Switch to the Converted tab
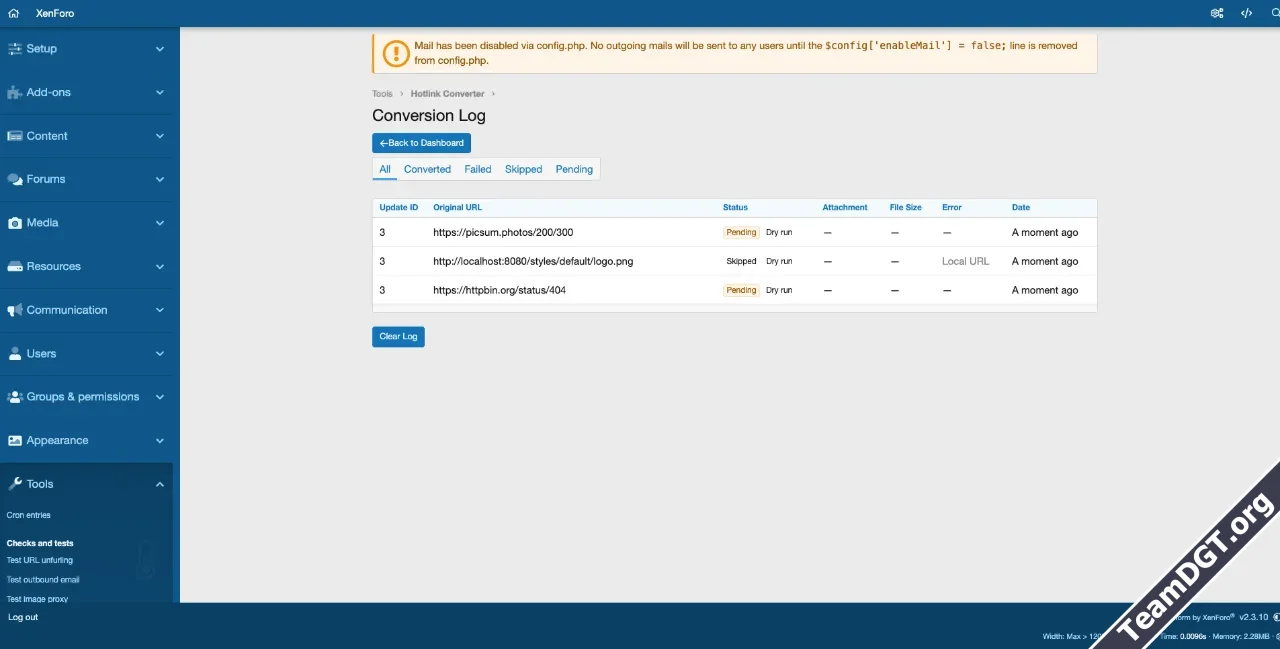 pos(427,169)
